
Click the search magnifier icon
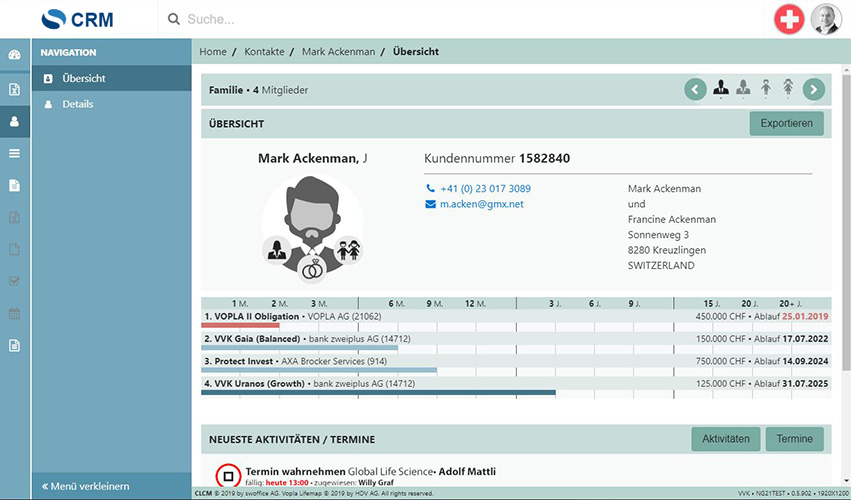(174, 19)
